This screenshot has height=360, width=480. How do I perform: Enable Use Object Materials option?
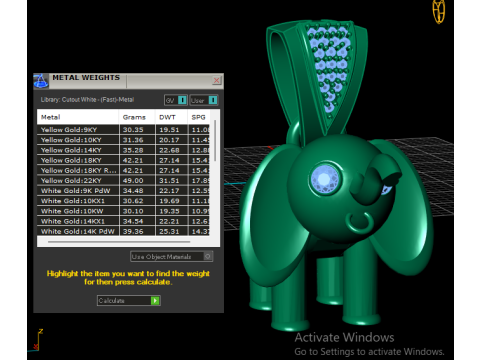click(x=171, y=256)
